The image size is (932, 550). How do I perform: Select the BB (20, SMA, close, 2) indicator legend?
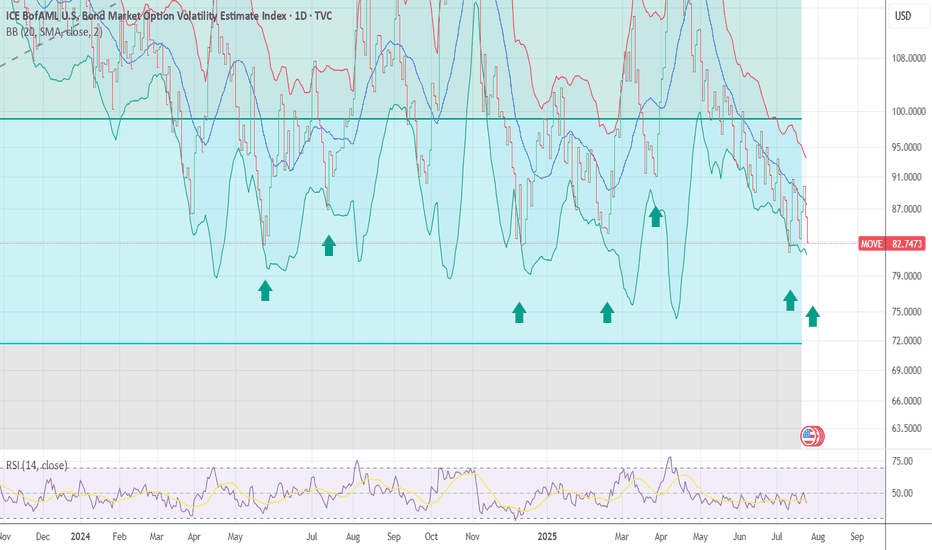(54, 32)
